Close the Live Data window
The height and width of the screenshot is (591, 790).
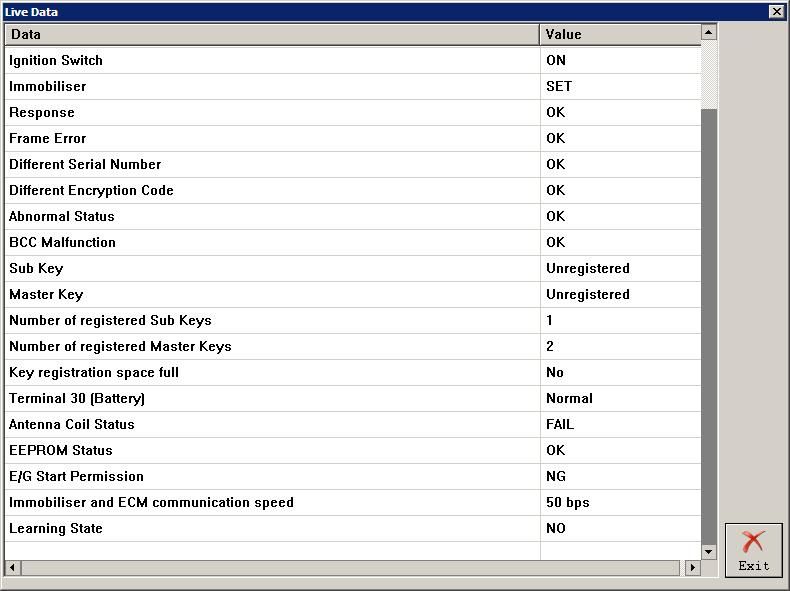point(777,12)
